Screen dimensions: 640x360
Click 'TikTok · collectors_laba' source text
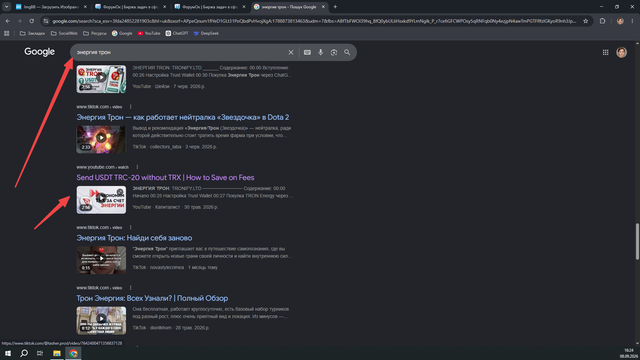coord(157,147)
